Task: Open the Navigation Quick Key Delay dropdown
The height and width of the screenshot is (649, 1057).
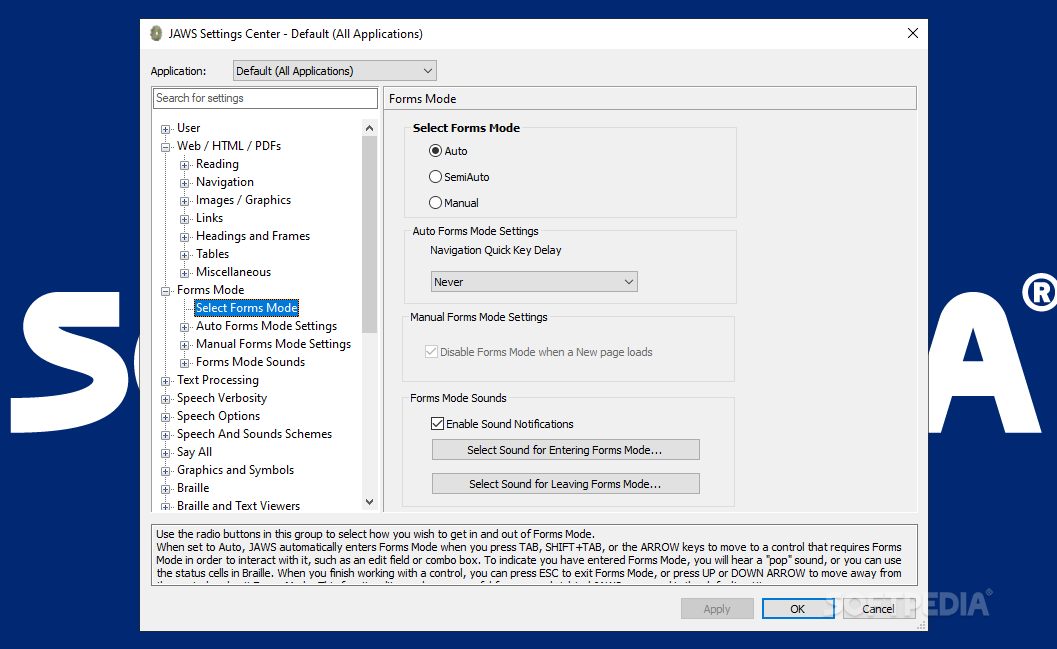Action: pos(534,282)
